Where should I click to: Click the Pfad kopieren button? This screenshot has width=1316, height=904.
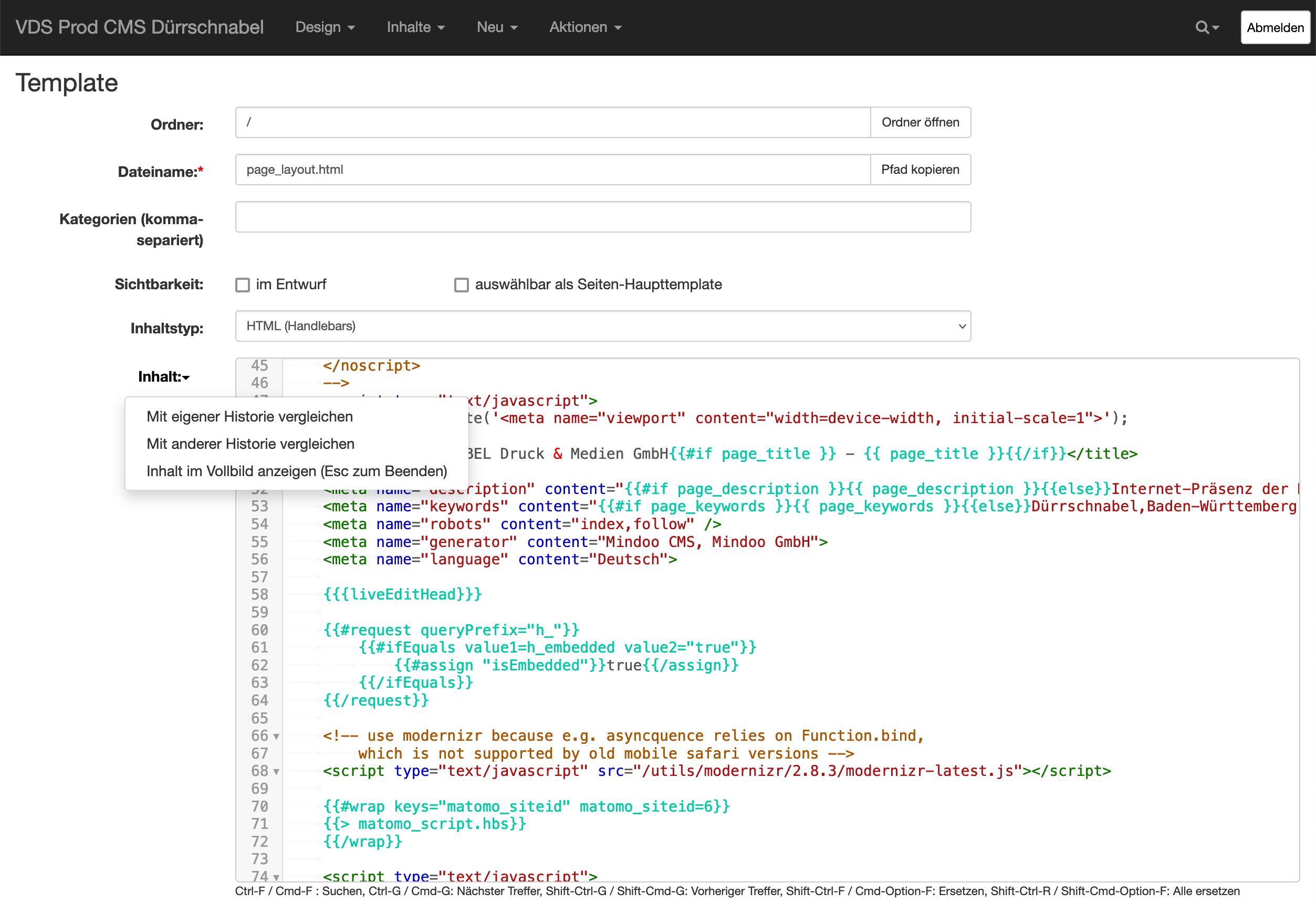920,170
